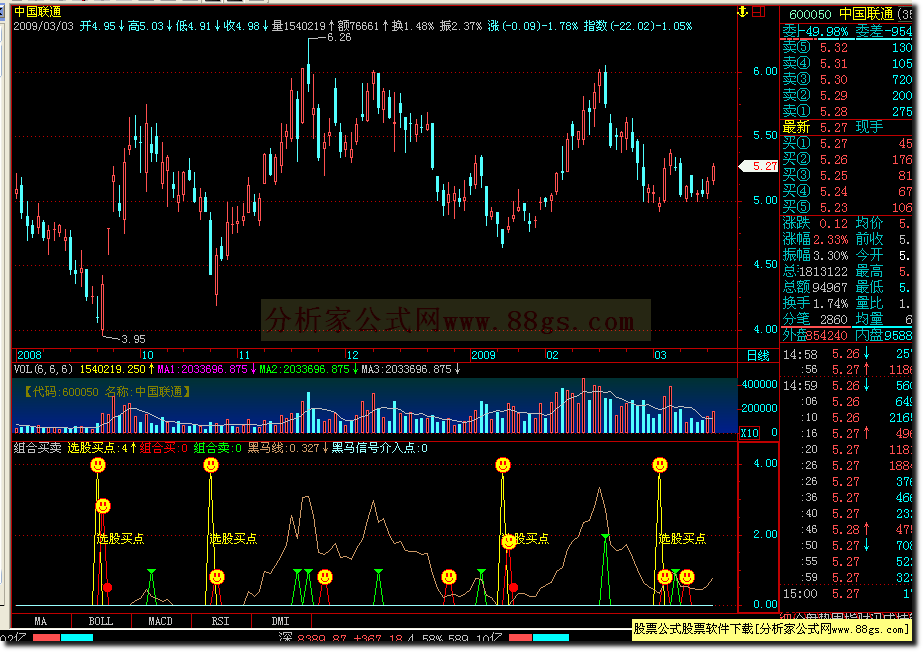Screen dimensions: 924x652
Task: Click the X10 multiplier box on the volume axis
Action: point(749,433)
